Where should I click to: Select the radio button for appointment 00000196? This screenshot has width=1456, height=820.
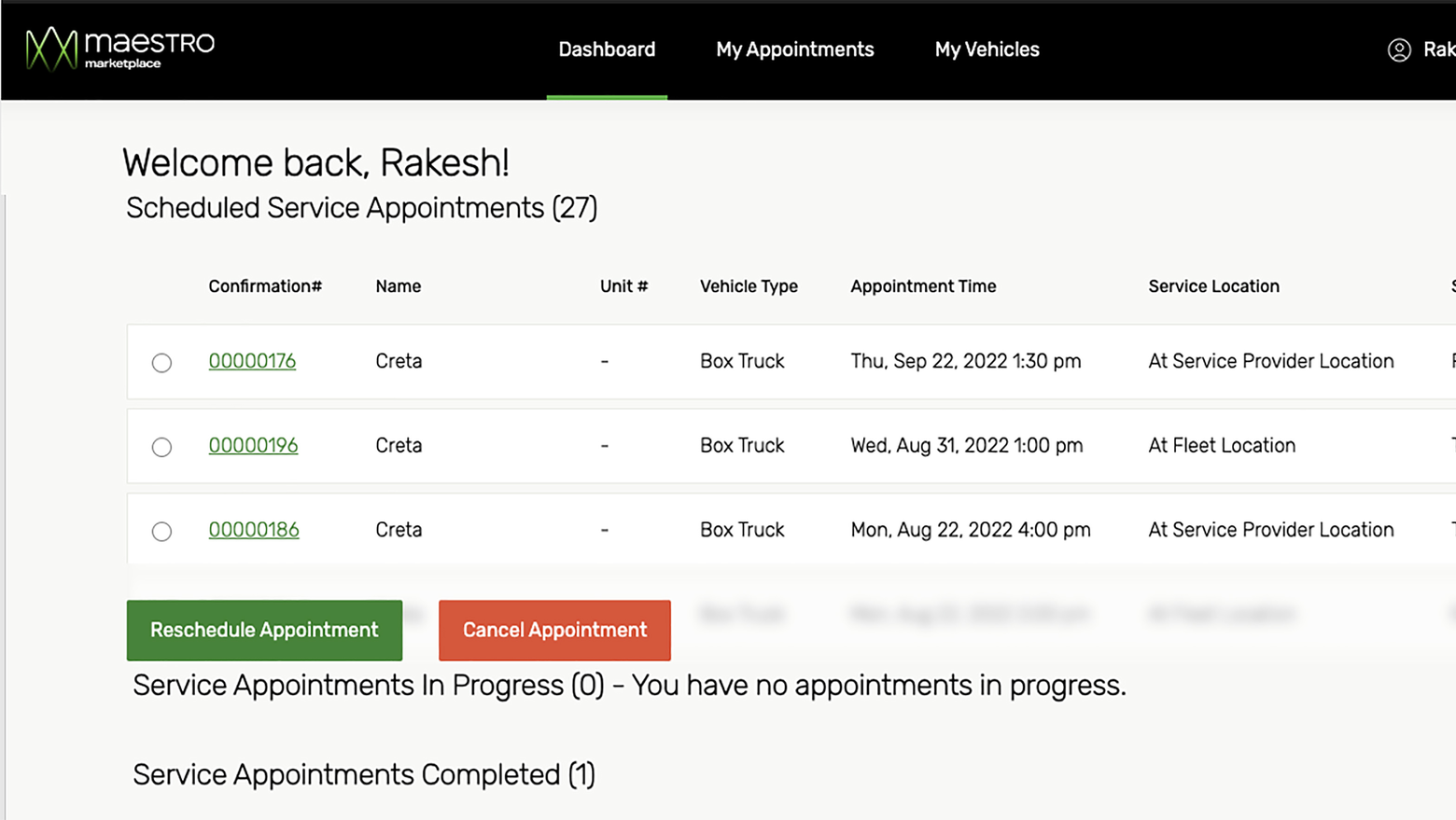tap(161, 447)
